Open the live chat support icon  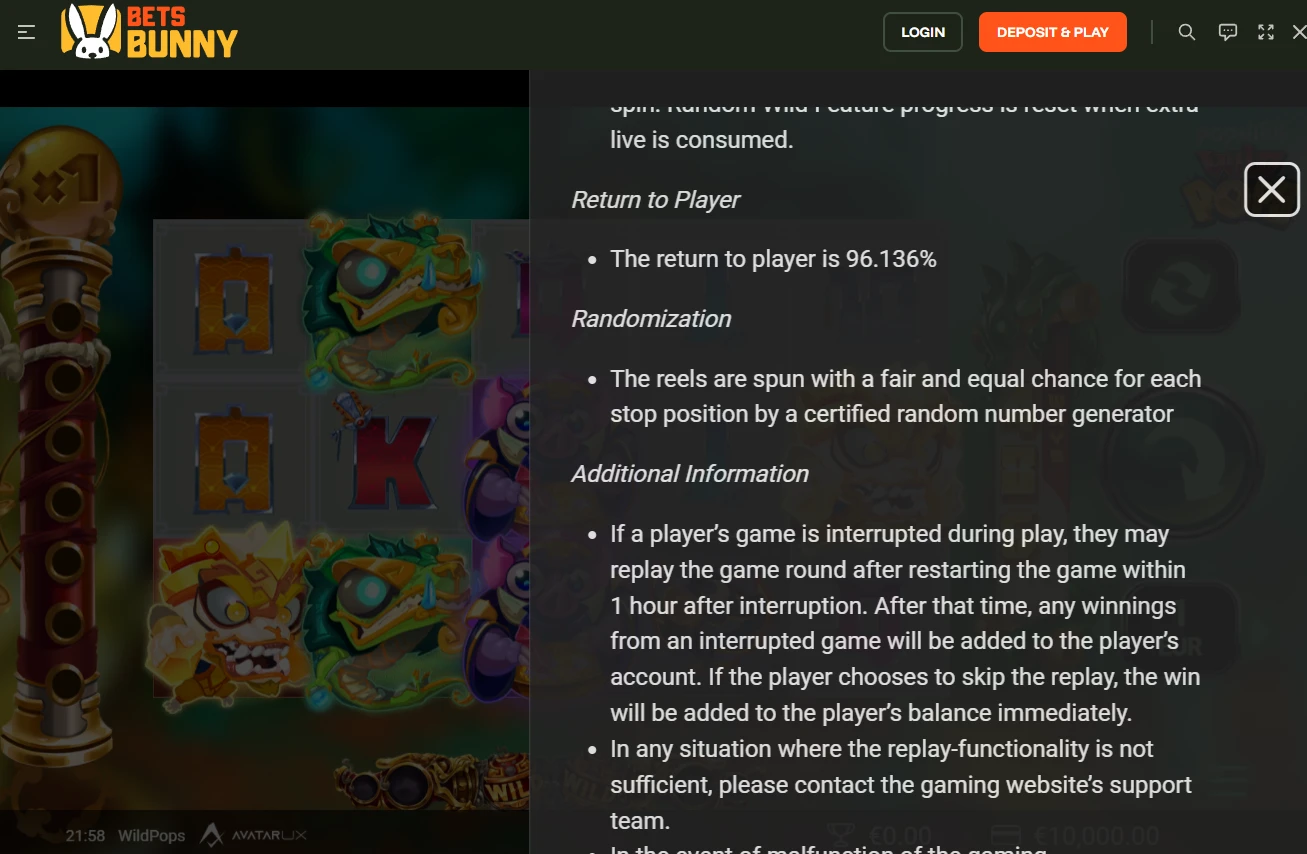coord(1228,32)
